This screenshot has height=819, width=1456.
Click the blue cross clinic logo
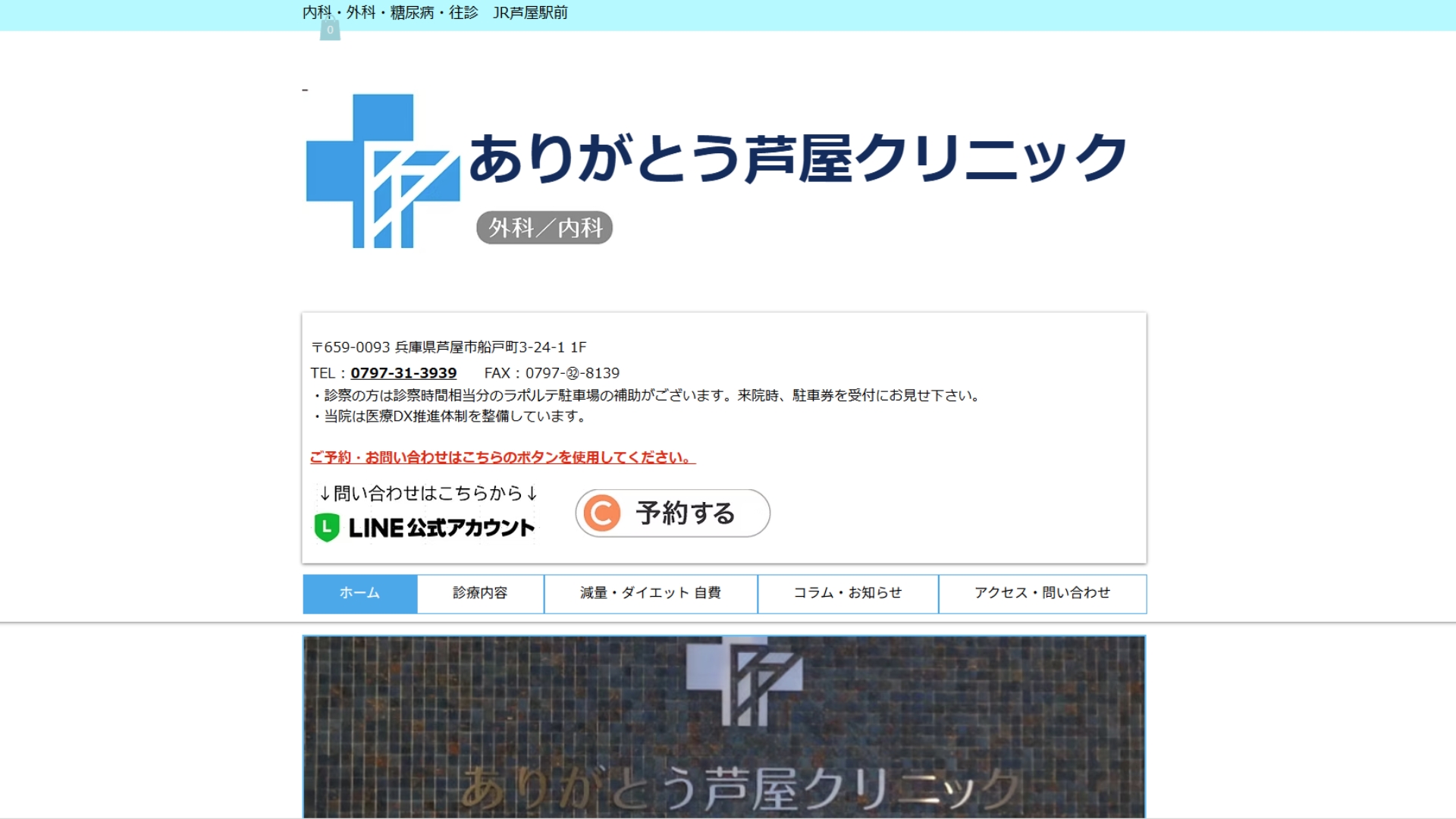coord(382,171)
